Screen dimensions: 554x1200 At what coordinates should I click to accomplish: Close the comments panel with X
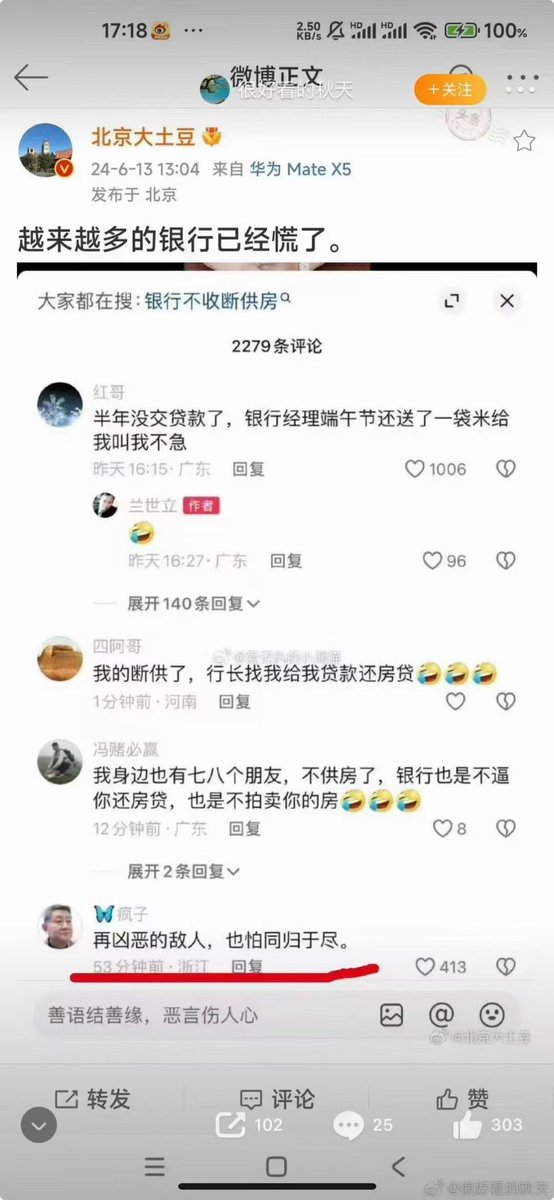(x=507, y=301)
